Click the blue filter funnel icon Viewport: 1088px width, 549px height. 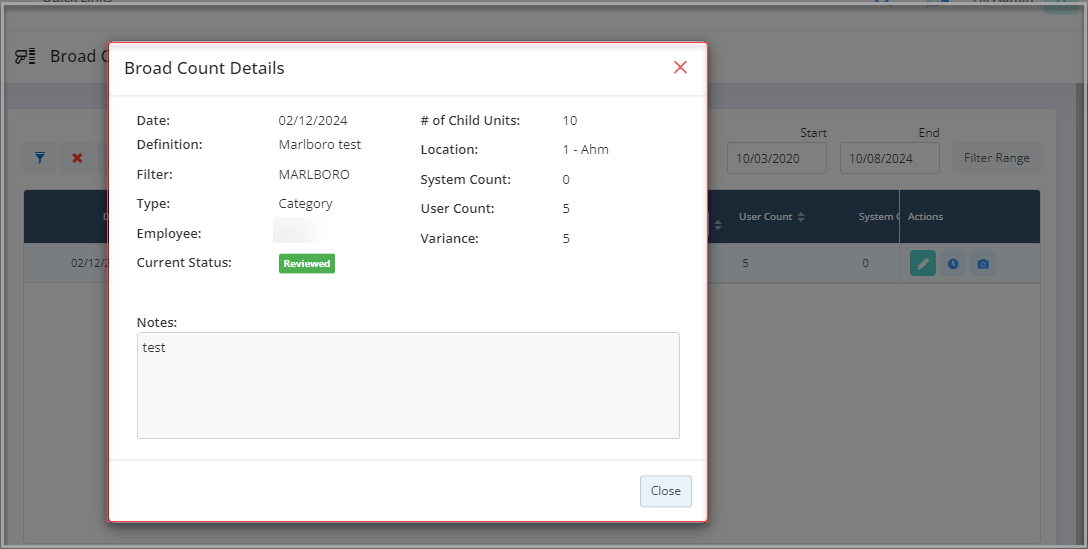[40, 158]
